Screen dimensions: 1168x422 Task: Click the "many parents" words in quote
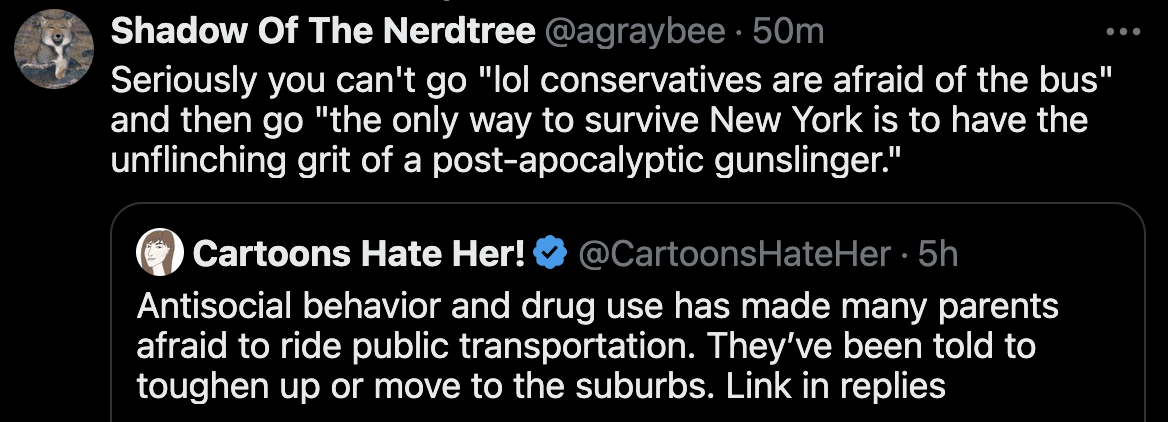pyautogui.click(x=948, y=307)
